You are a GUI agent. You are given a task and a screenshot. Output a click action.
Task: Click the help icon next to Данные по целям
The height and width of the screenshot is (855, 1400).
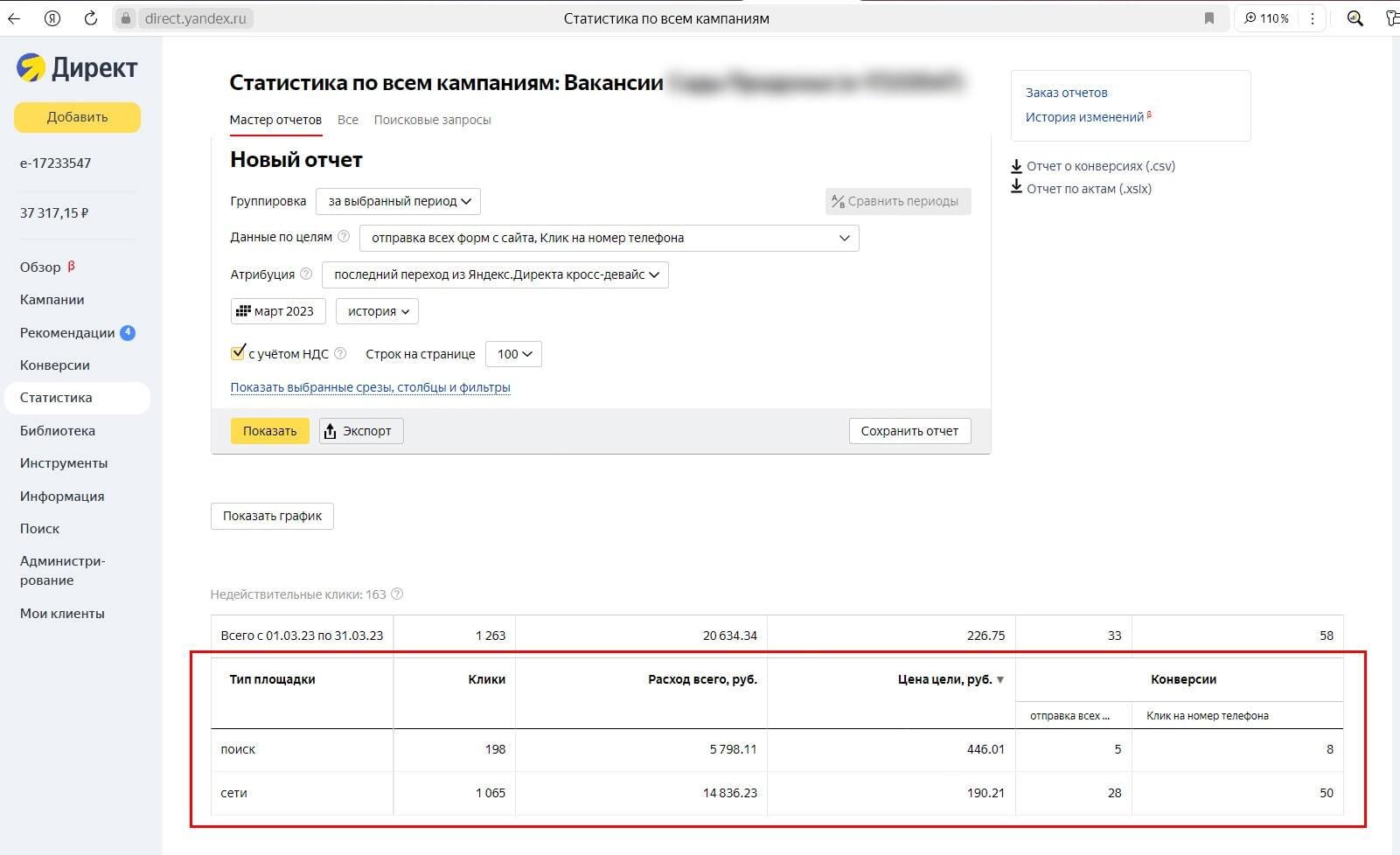(344, 237)
